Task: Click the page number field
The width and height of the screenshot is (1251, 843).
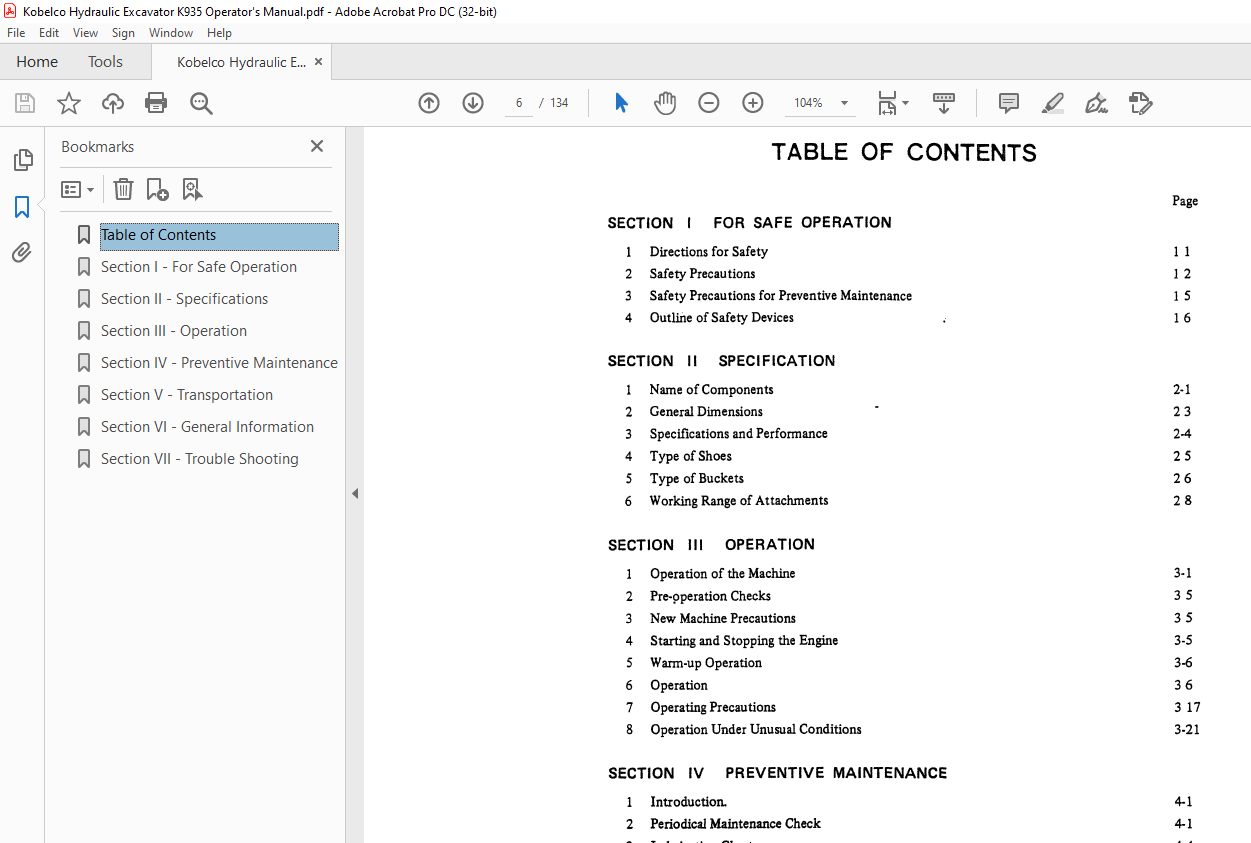Action: [519, 103]
